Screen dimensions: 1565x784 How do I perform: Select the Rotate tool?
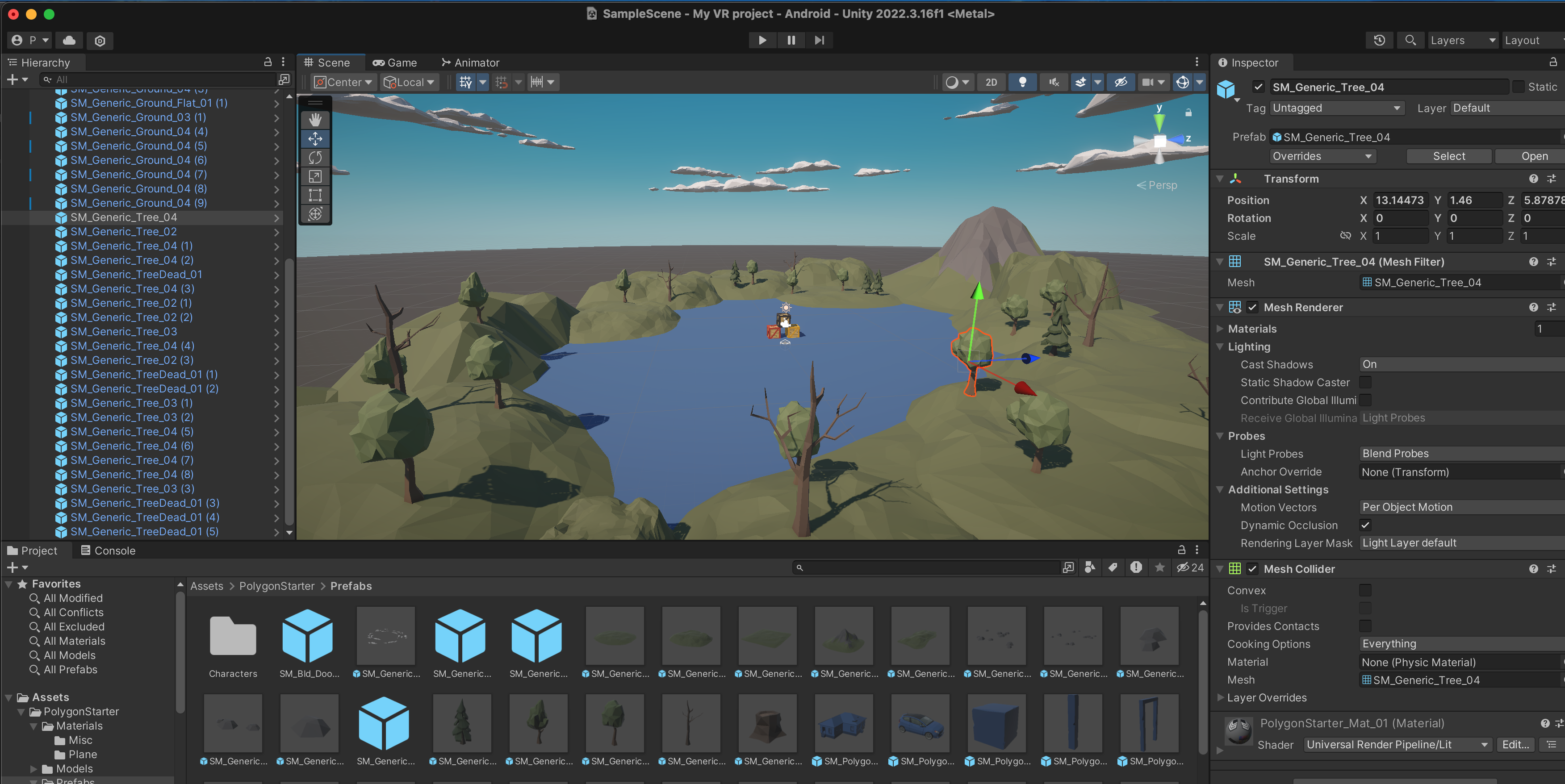tap(315, 157)
